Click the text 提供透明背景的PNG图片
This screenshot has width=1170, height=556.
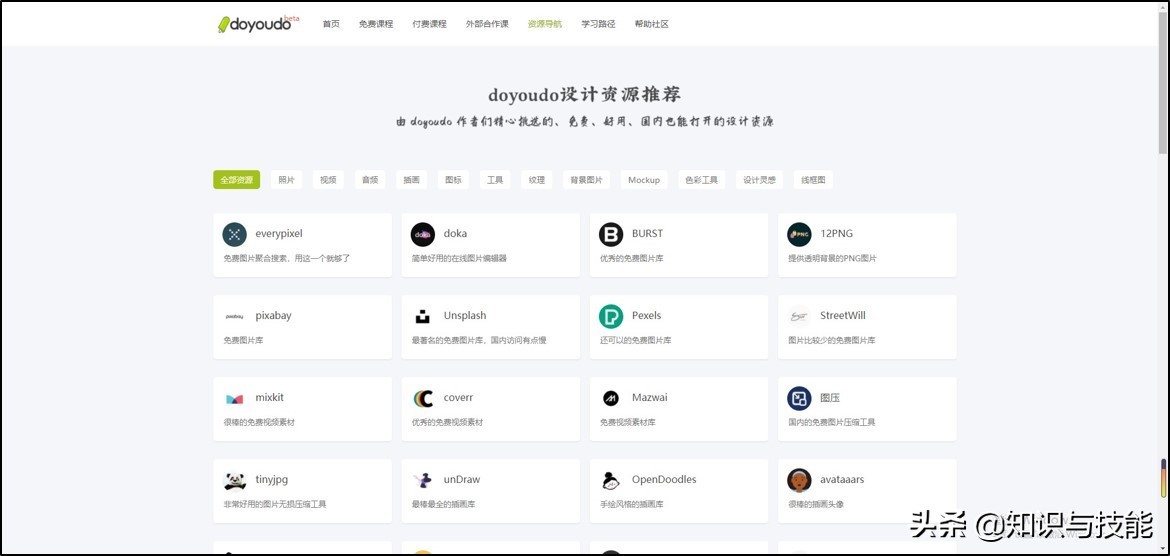click(x=833, y=258)
